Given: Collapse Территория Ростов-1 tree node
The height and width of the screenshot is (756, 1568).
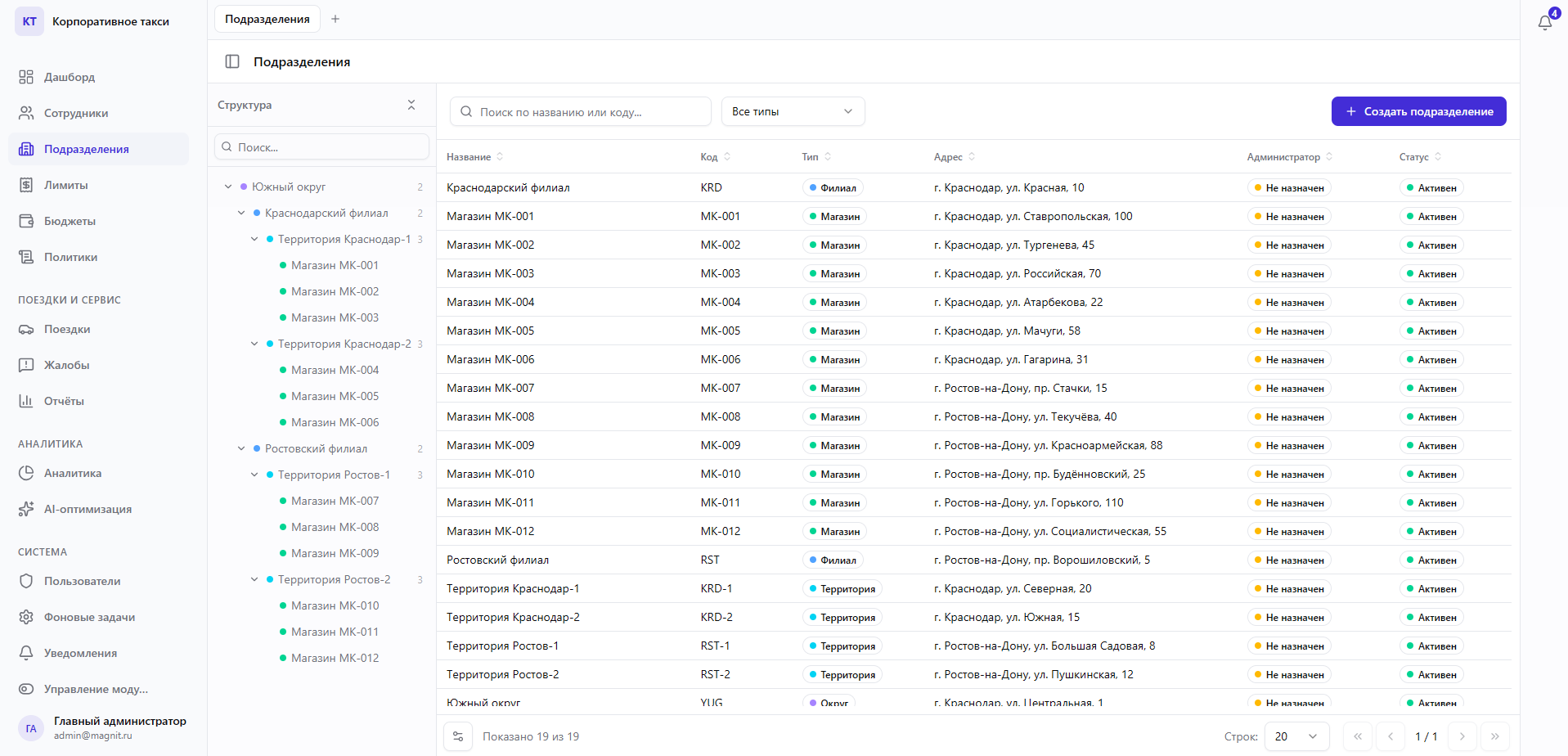Looking at the screenshot, I should [x=254, y=475].
